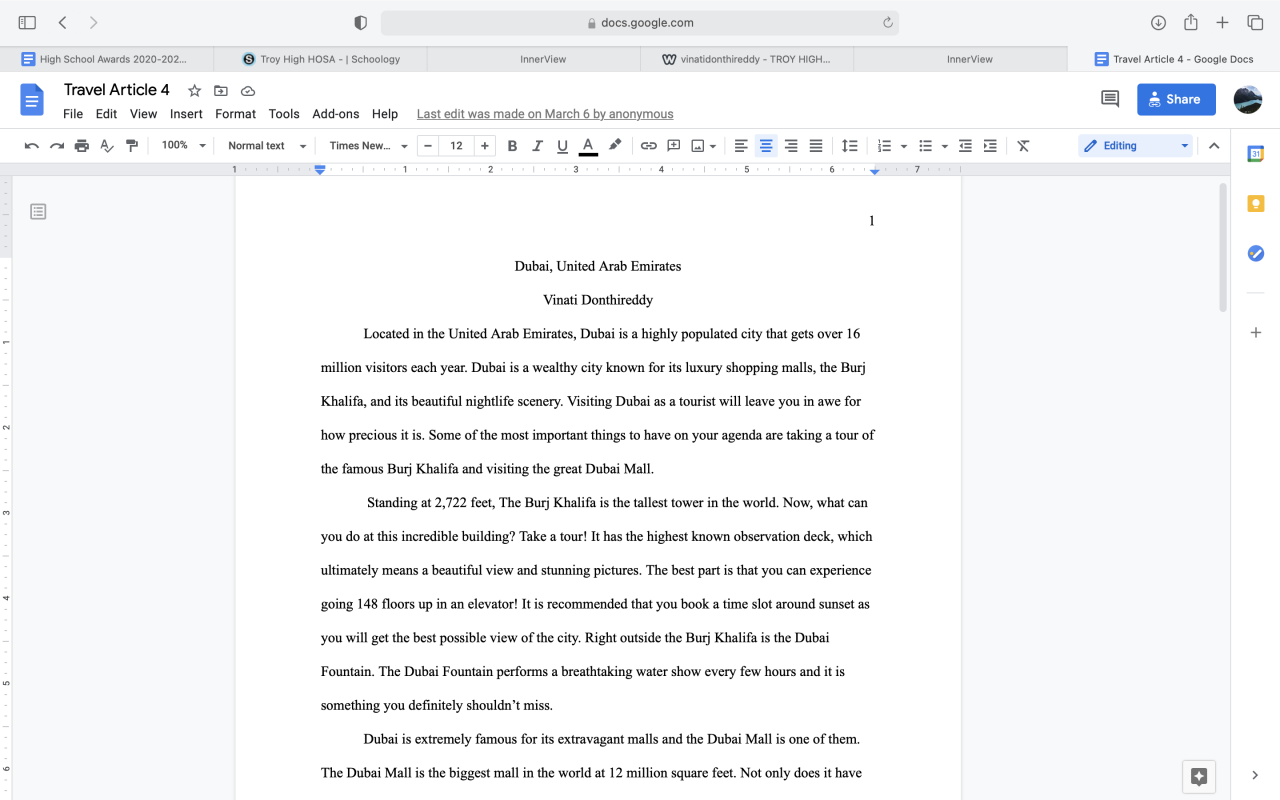Viewport: 1280px width, 800px height.
Task: Print the document using printer icon
Action: (x=82, y=146)
